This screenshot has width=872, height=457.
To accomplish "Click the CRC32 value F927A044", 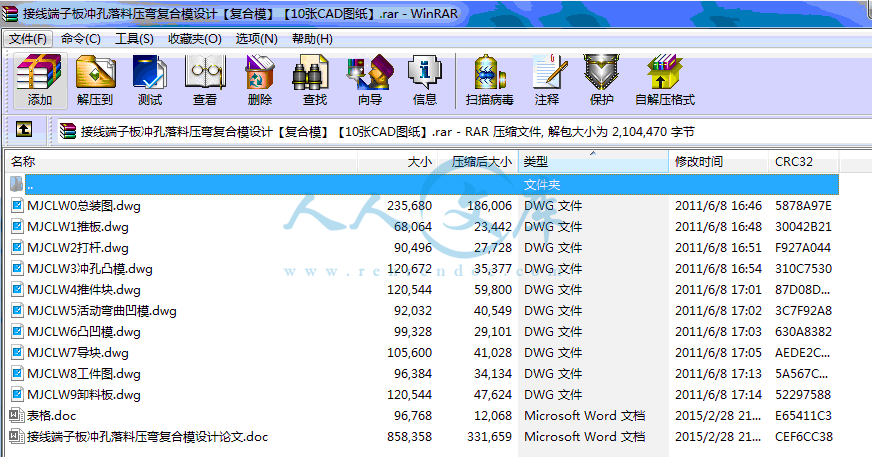I will 803,247.
